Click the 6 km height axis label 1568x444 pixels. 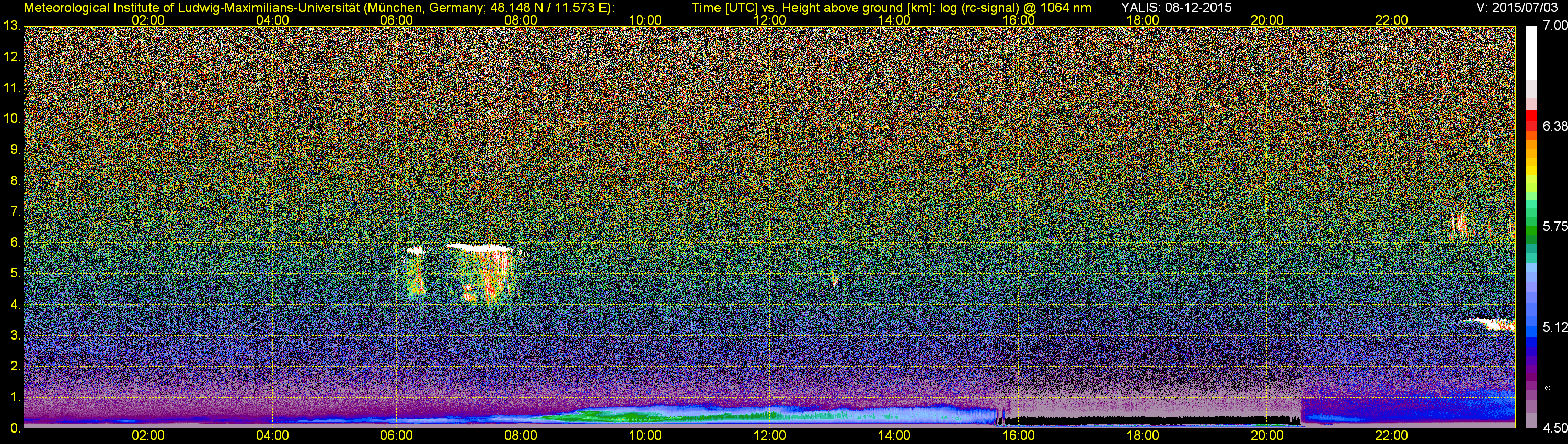(x=15, y=243)
